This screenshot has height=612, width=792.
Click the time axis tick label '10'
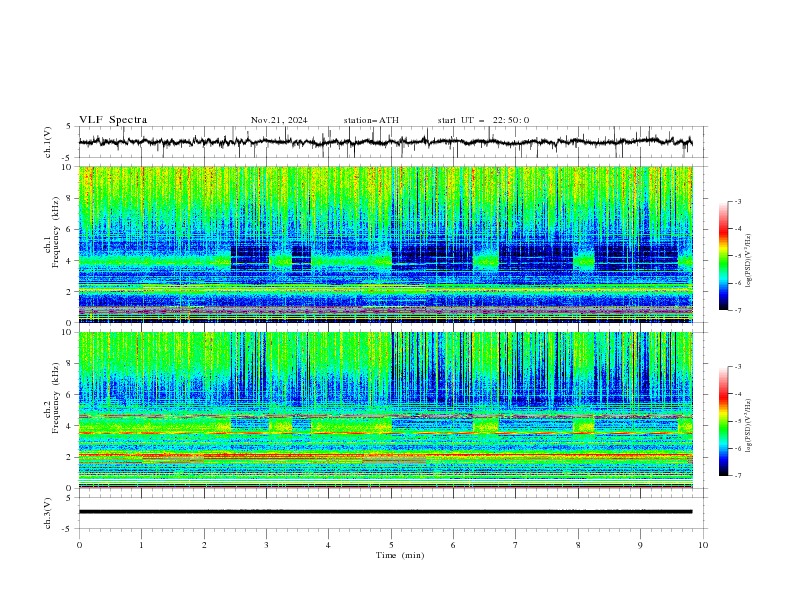click(x=703, y=545)
